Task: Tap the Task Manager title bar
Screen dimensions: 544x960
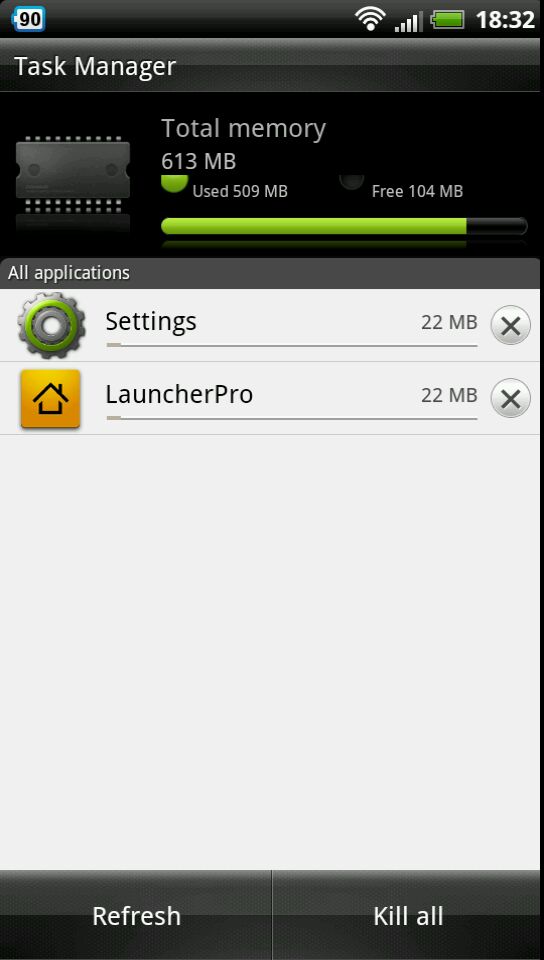Action: [272, 66]
